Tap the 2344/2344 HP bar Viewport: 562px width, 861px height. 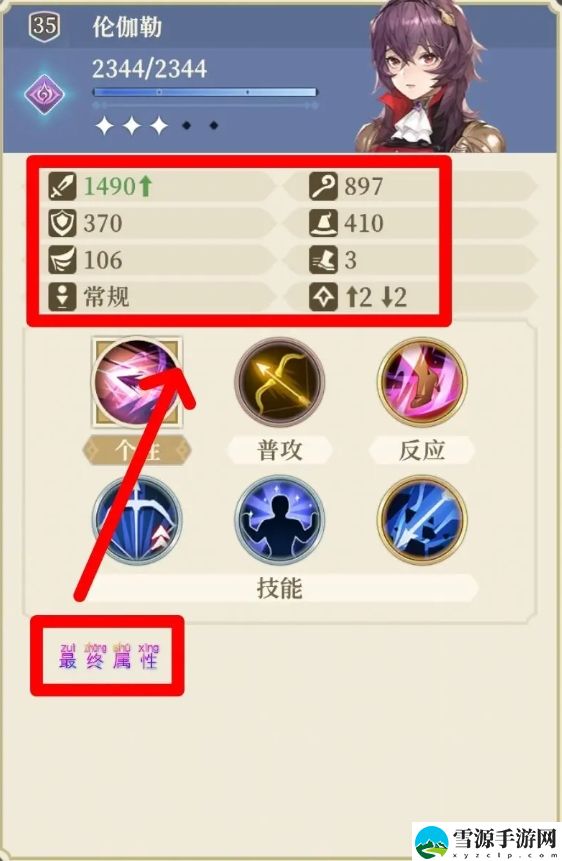[x=205, y=92]
